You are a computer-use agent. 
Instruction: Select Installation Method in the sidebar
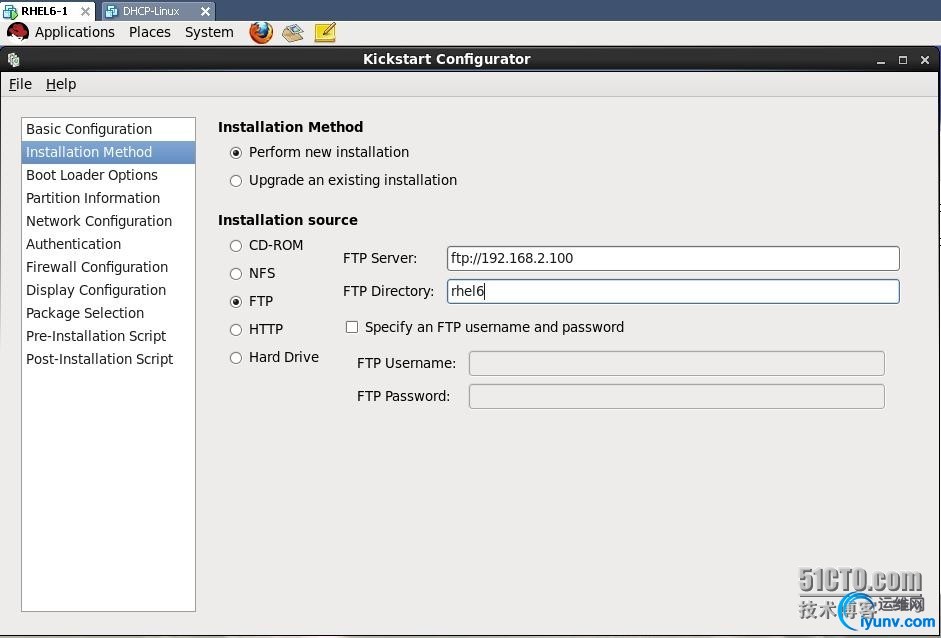(x=108, y=152)
